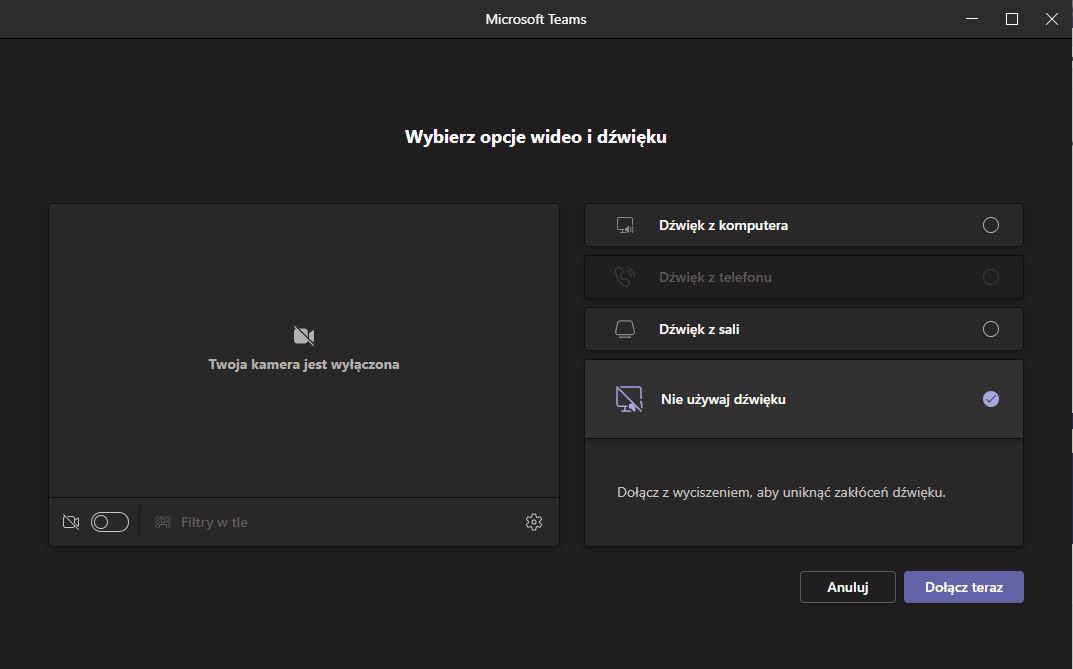Click the Dźwięk z komputera label
Viewport: 1073px width, 669px height.
[x=723, y=225]
